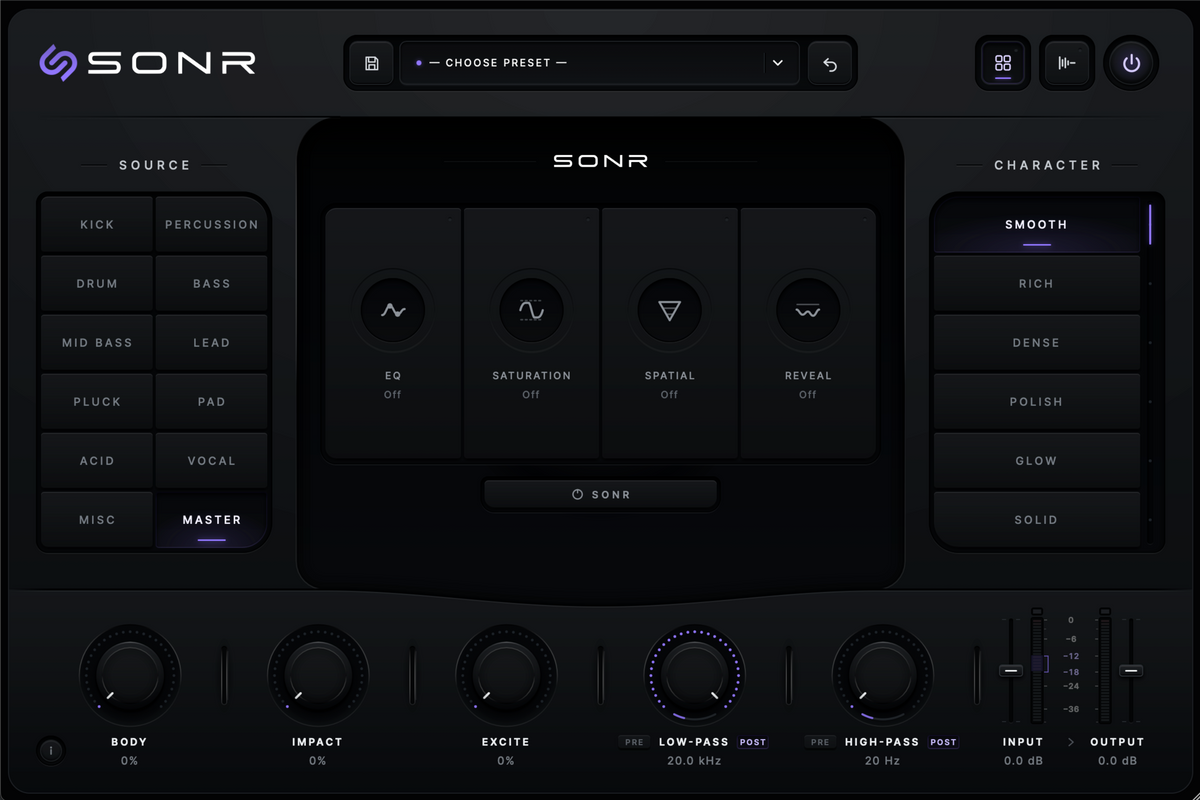The height and width of the screenshot is (800, 1200).
Task: Click the EQ module curve icon
Action: pos(393,311)
